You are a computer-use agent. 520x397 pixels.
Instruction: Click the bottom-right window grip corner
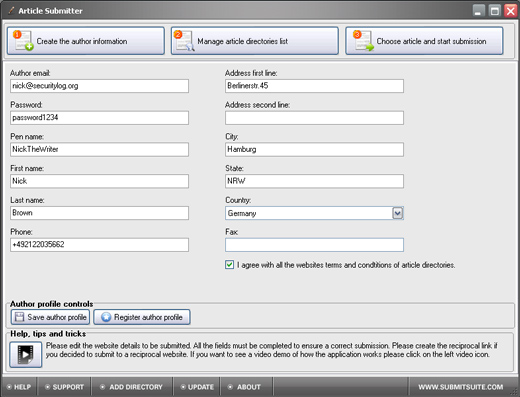514,392
